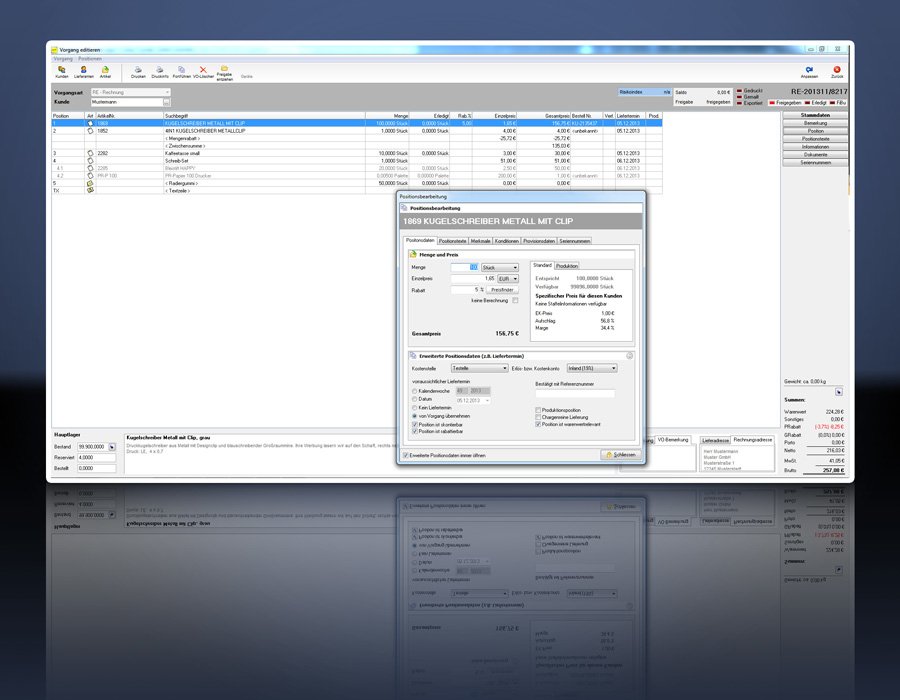Open the Artikel toolbar icon
Viewport: 900px width, 700px height.
105,69
